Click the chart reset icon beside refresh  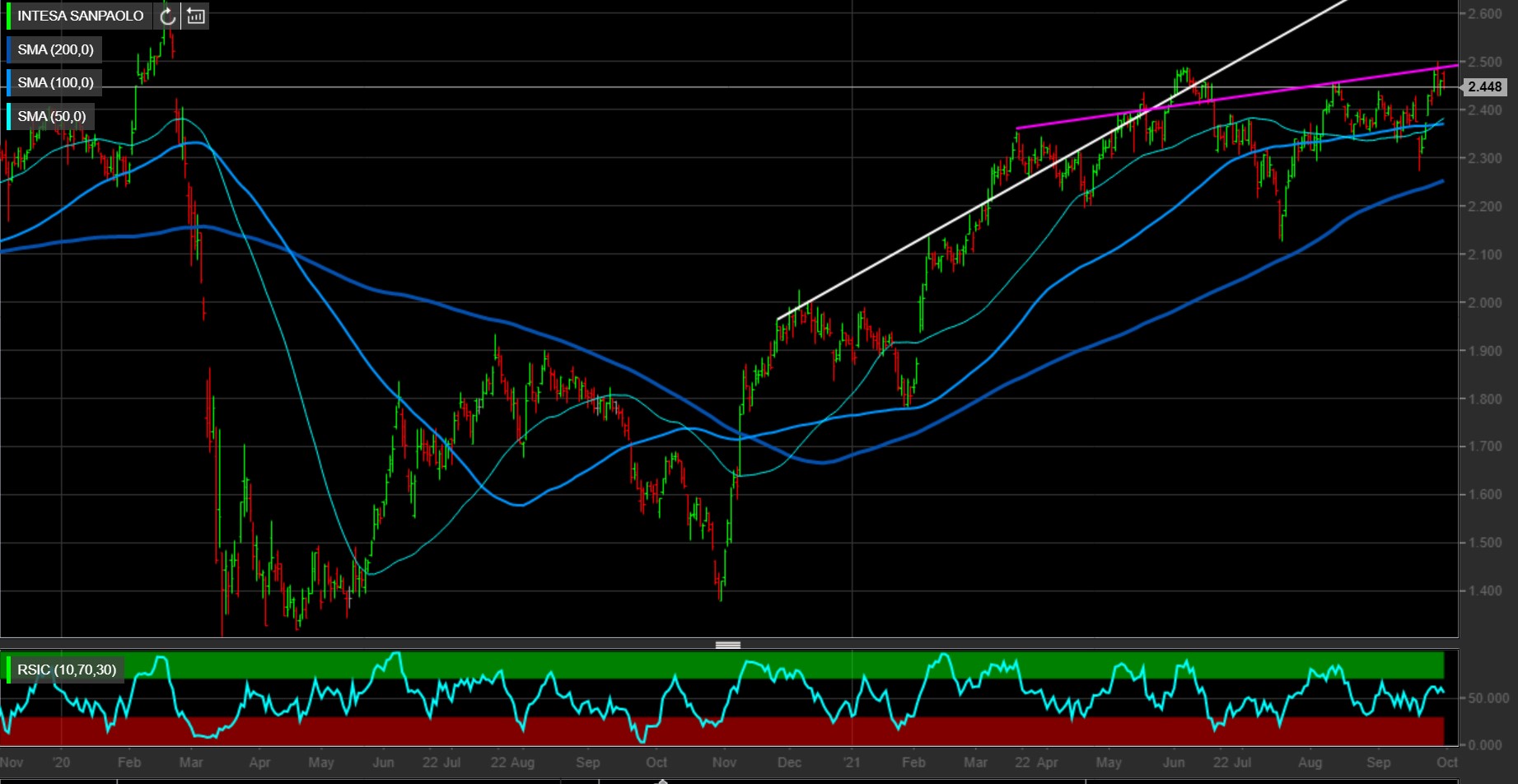click(x=195, y=16)
